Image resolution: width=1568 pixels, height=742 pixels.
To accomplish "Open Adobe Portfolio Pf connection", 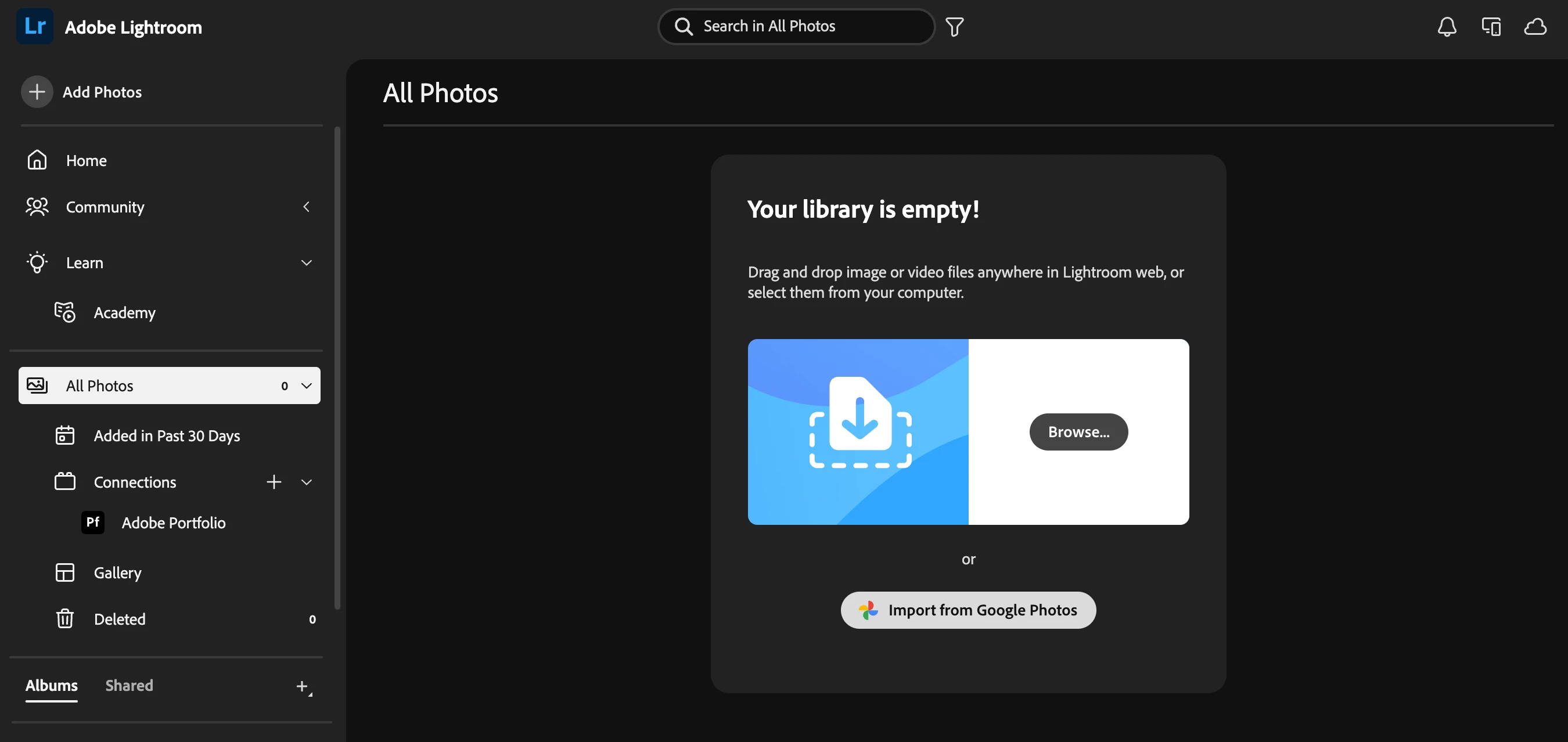I will [x=173, y=523].
